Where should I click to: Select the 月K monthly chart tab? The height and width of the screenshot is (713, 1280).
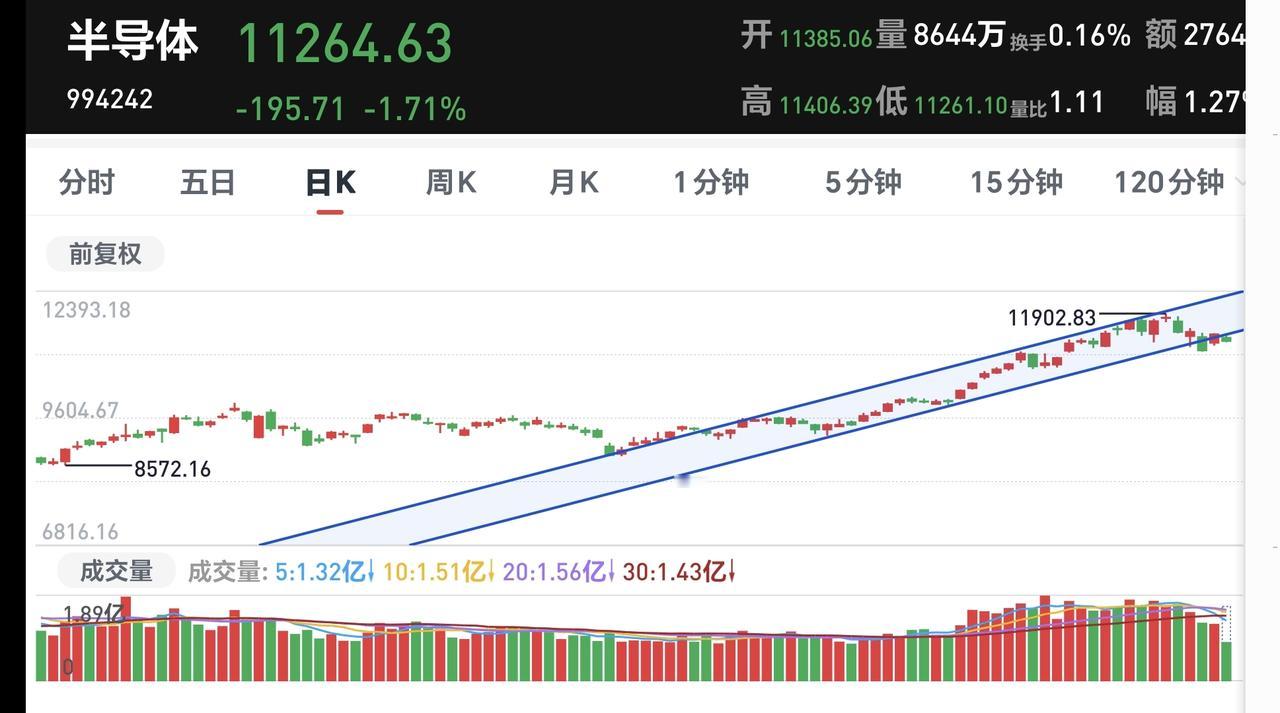pyautogui.click(x=573, y=182)
